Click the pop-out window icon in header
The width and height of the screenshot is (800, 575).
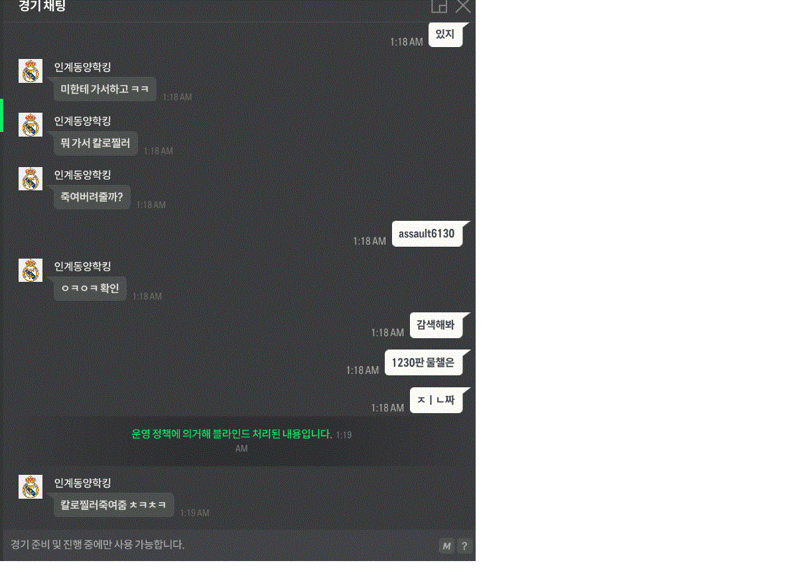[x=439, y=6]
